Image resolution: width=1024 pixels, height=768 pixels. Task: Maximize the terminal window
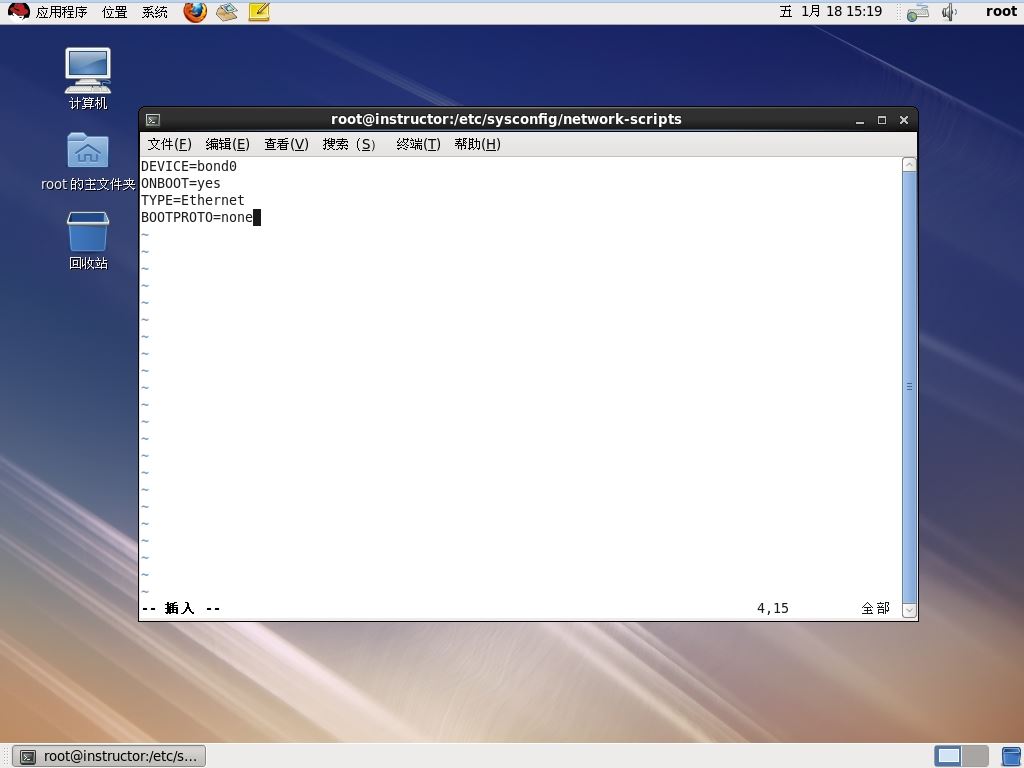tap(882, 120)
